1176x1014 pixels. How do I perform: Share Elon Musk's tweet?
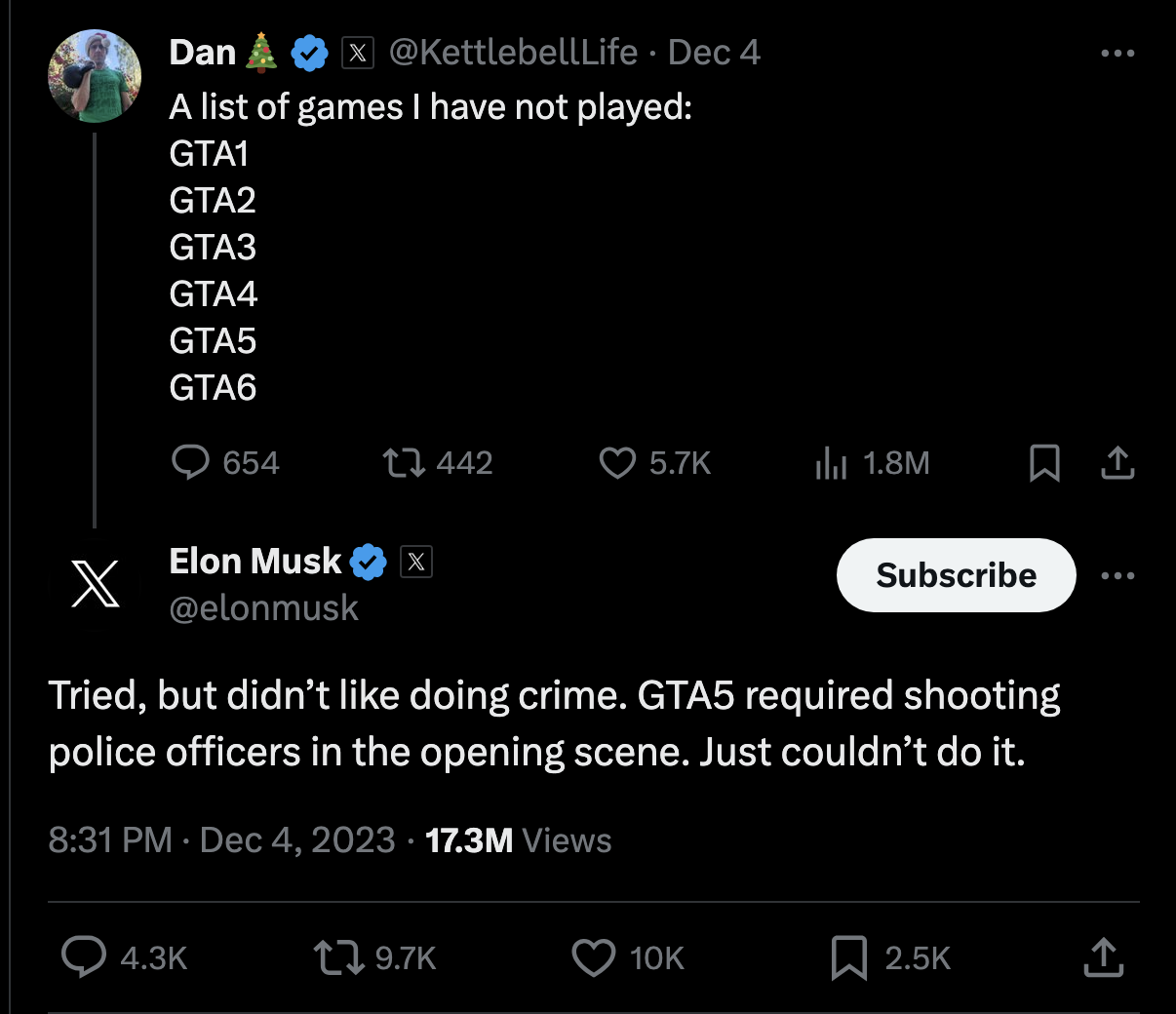coord(1103,957)
